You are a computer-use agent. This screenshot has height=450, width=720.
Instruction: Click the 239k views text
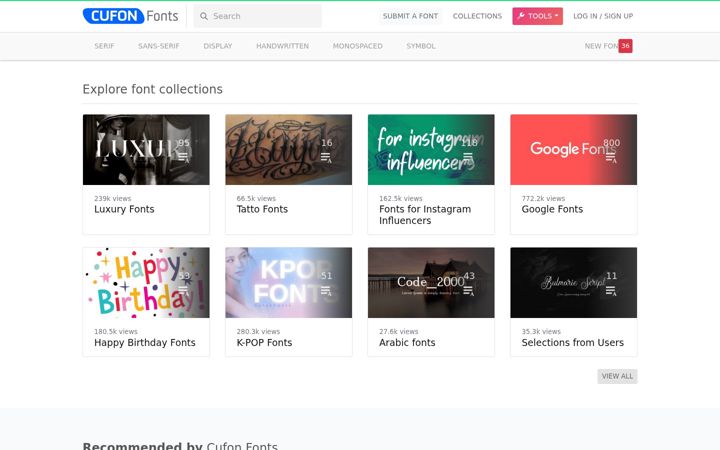click(x=112, y=198)
